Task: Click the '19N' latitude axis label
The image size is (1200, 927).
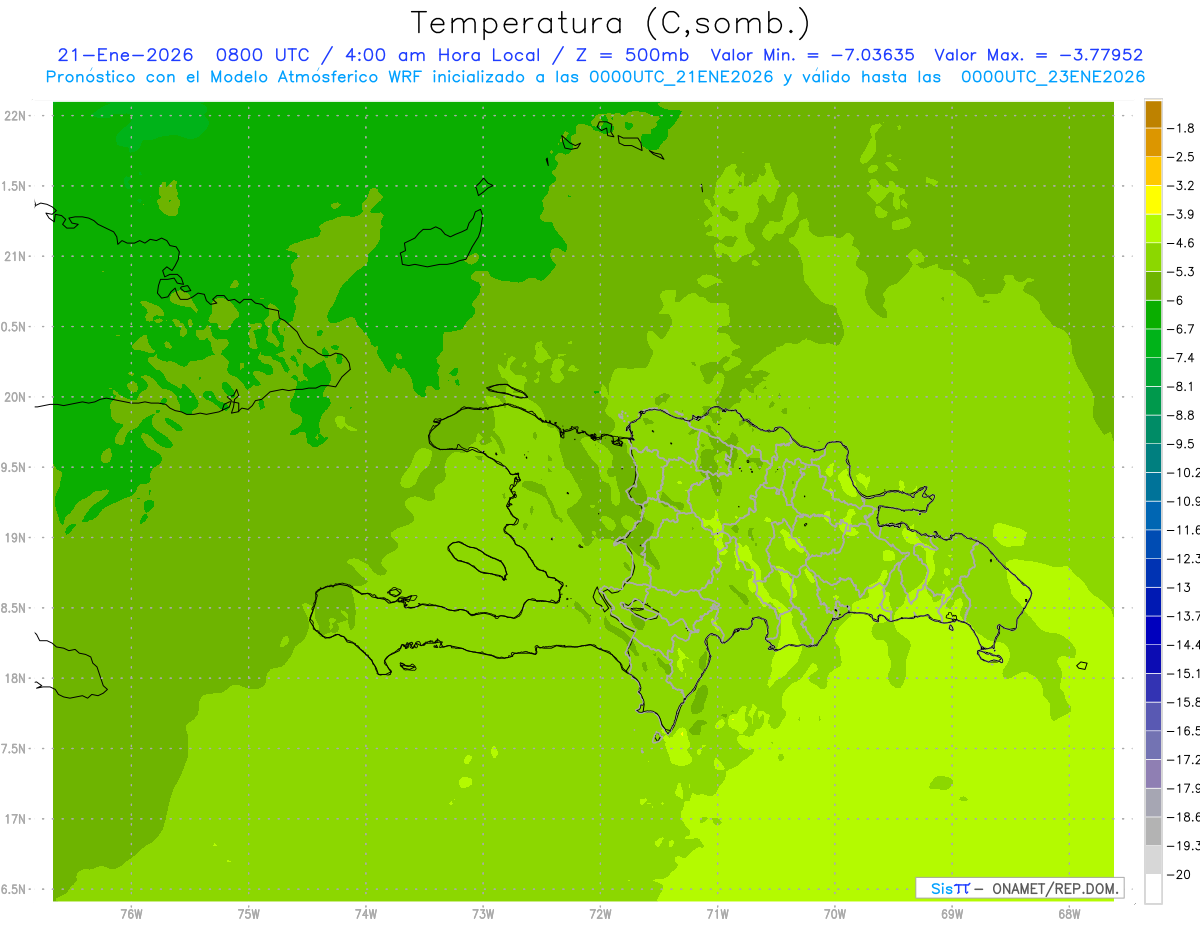Action: [15, 538]
